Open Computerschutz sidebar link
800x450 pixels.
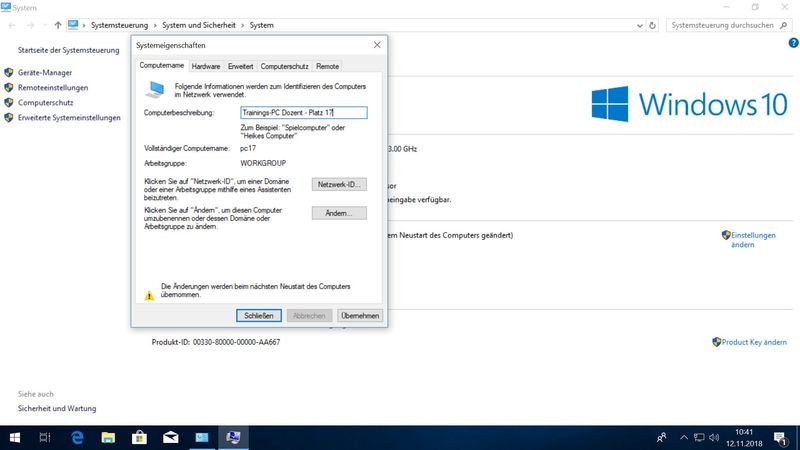(x=45, y=103)
